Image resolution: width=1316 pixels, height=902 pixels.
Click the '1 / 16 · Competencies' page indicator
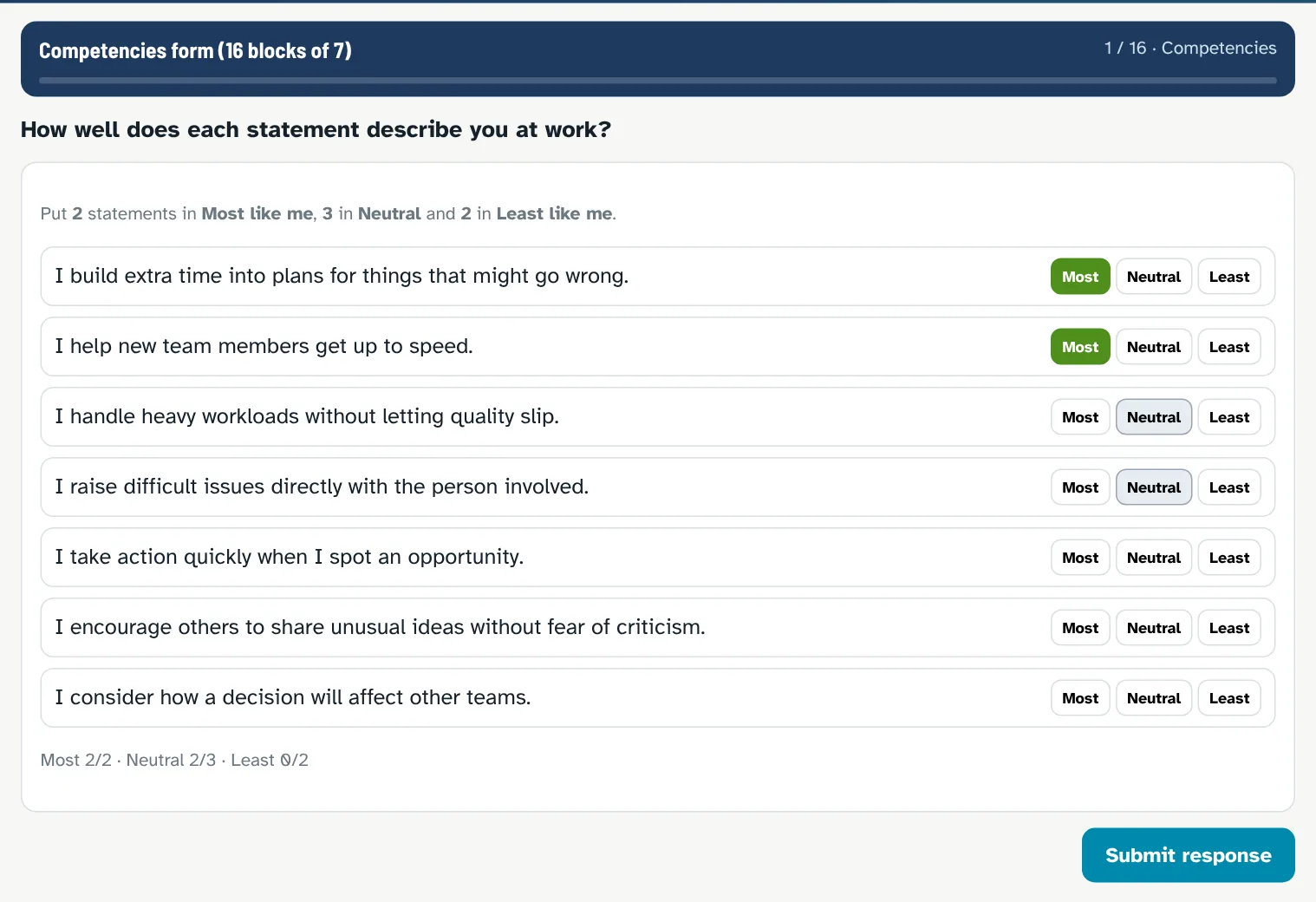coord(1190,48)
